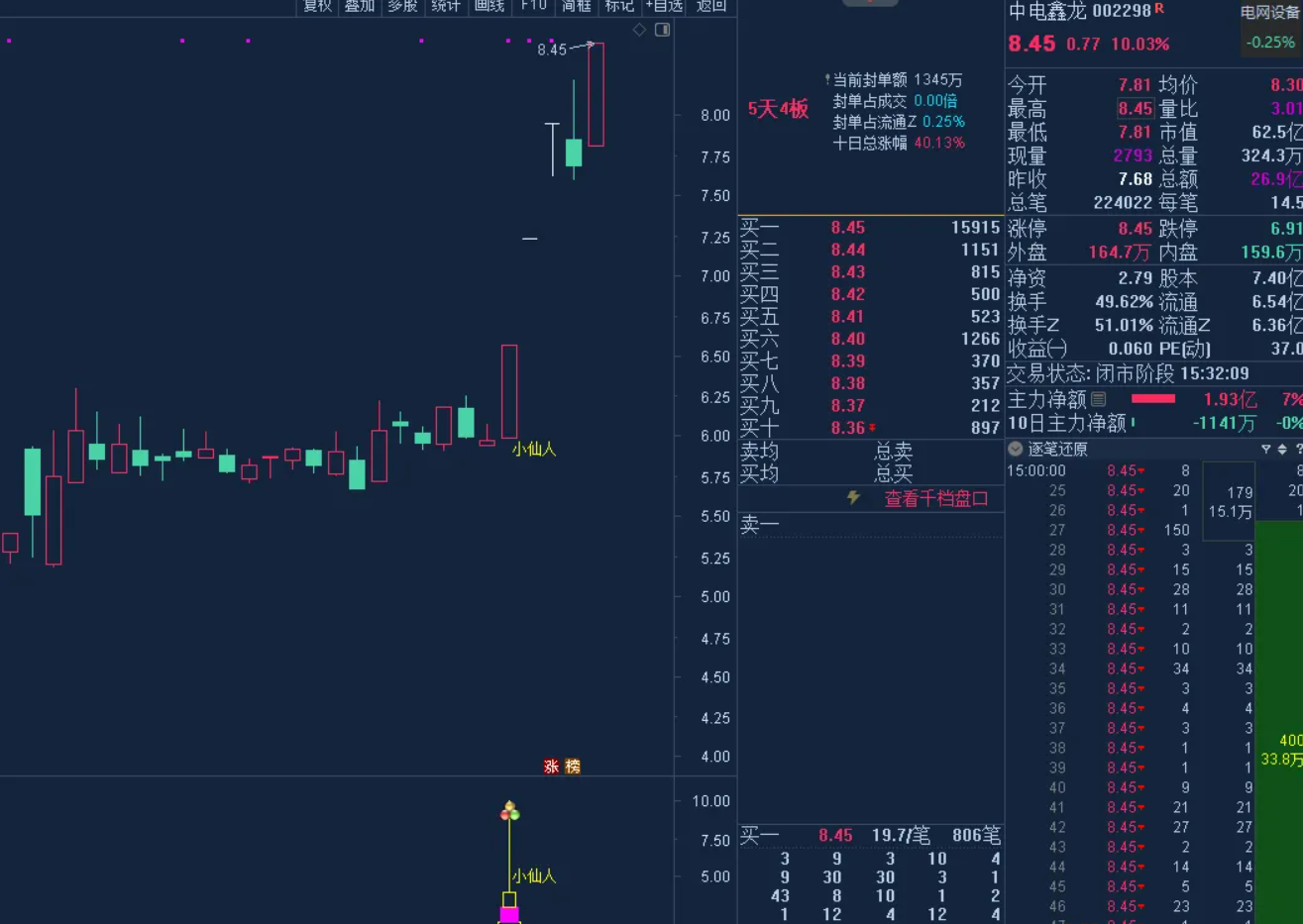Toggle 标记 chart markers
The image size is (1303, 924).
(618, 6)
